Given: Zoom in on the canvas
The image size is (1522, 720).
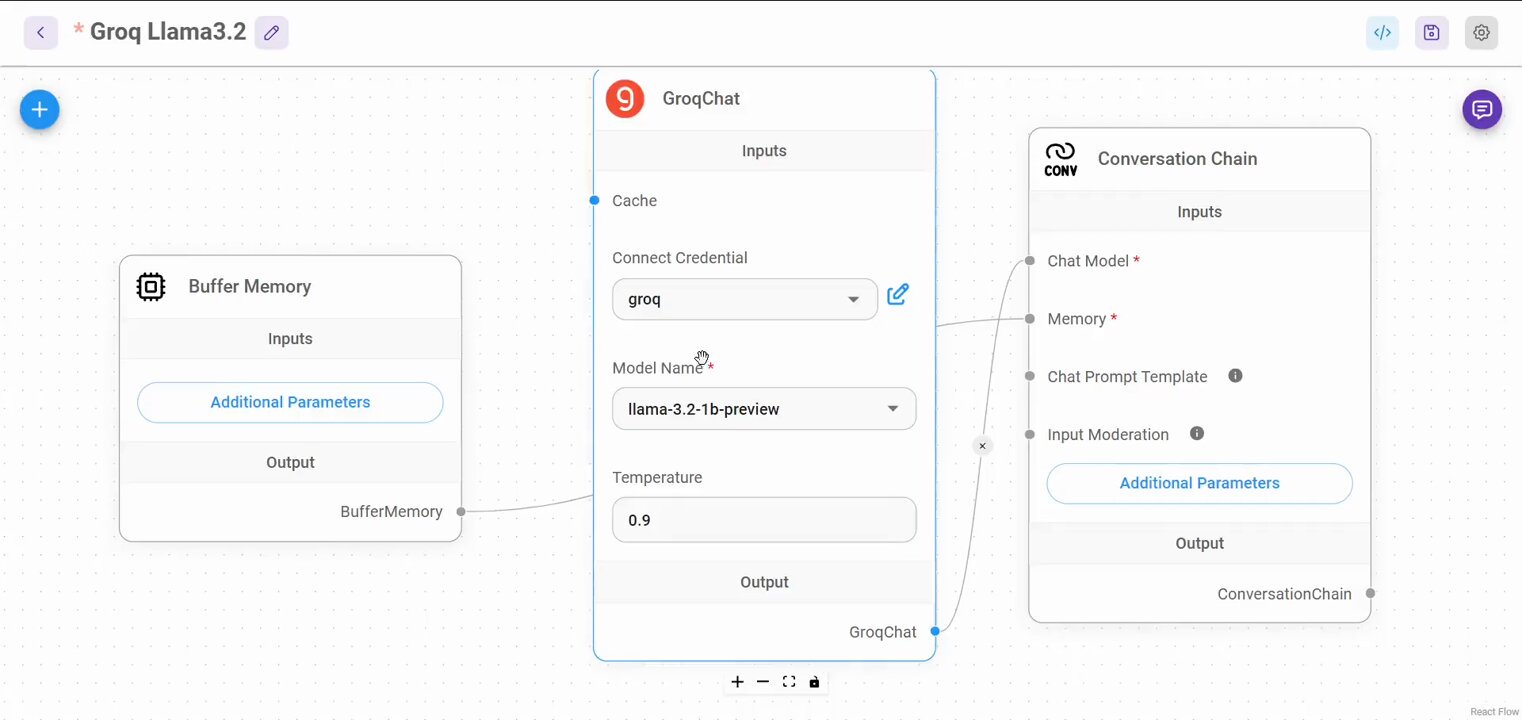Looking at the screenshot, I should pos(737,682).
